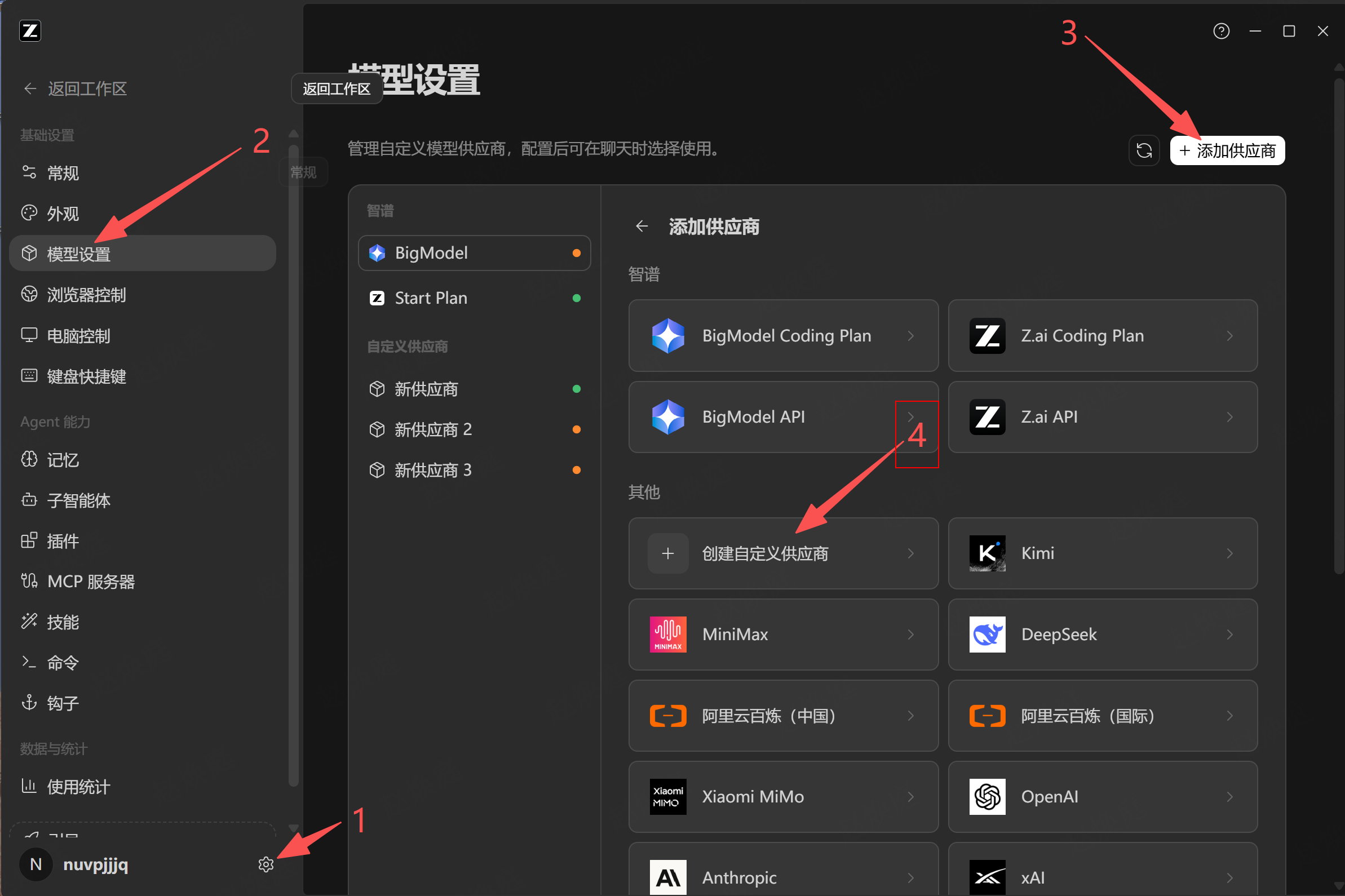1345x896 pixels.
Task: Select the 新供应商 3 entry
Action: point(475,470)
